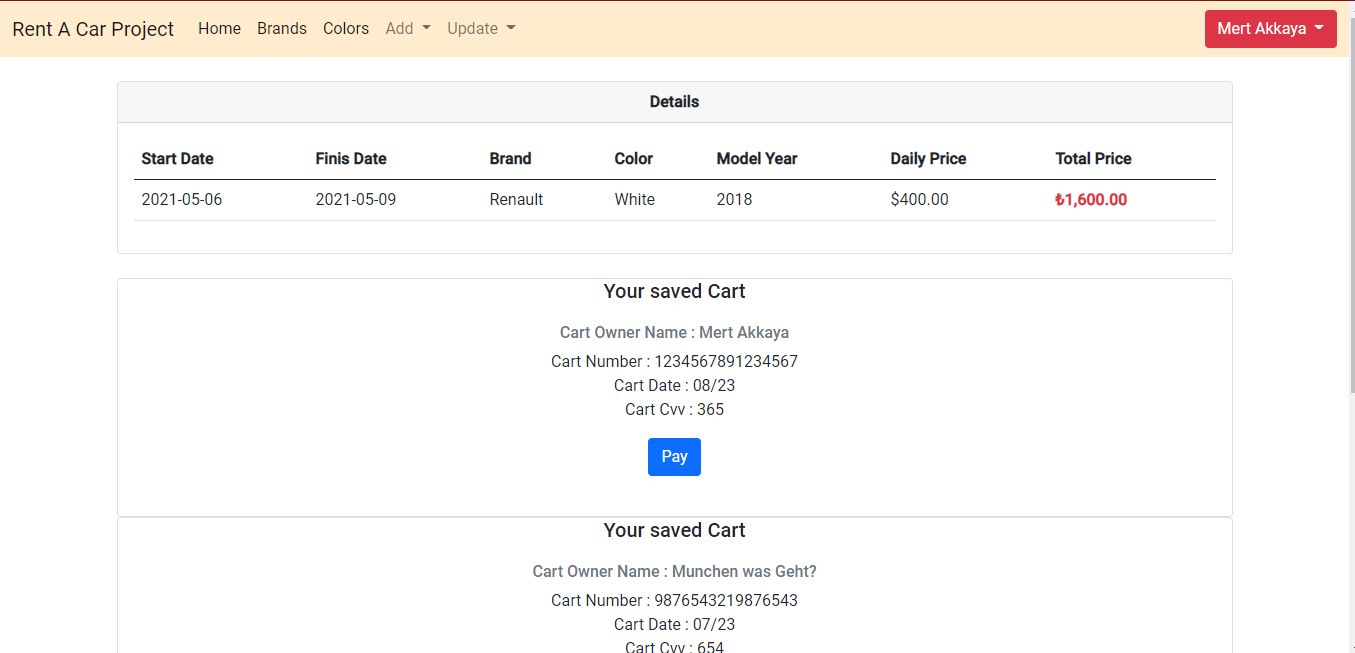Click the $400.00 daily price cell
The width and height of the screenshot is (1355, 653).
[919, 200]
